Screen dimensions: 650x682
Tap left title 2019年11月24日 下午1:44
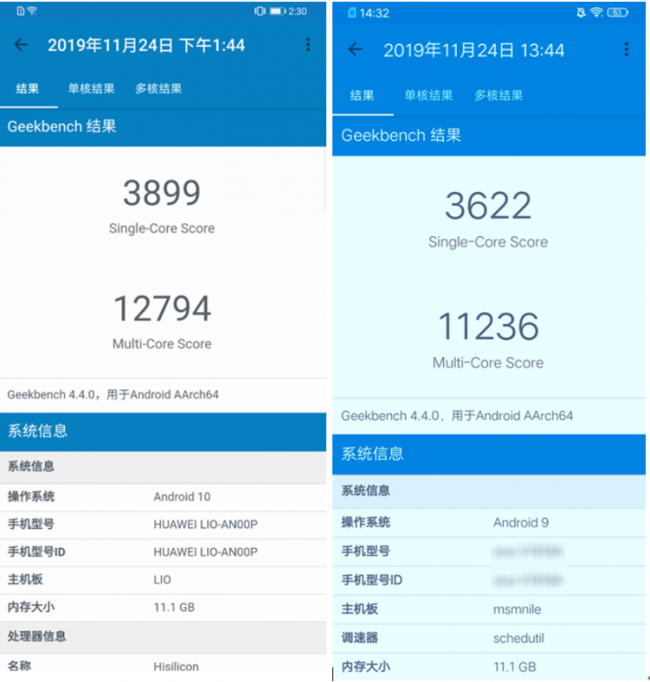tap(146, 45)
